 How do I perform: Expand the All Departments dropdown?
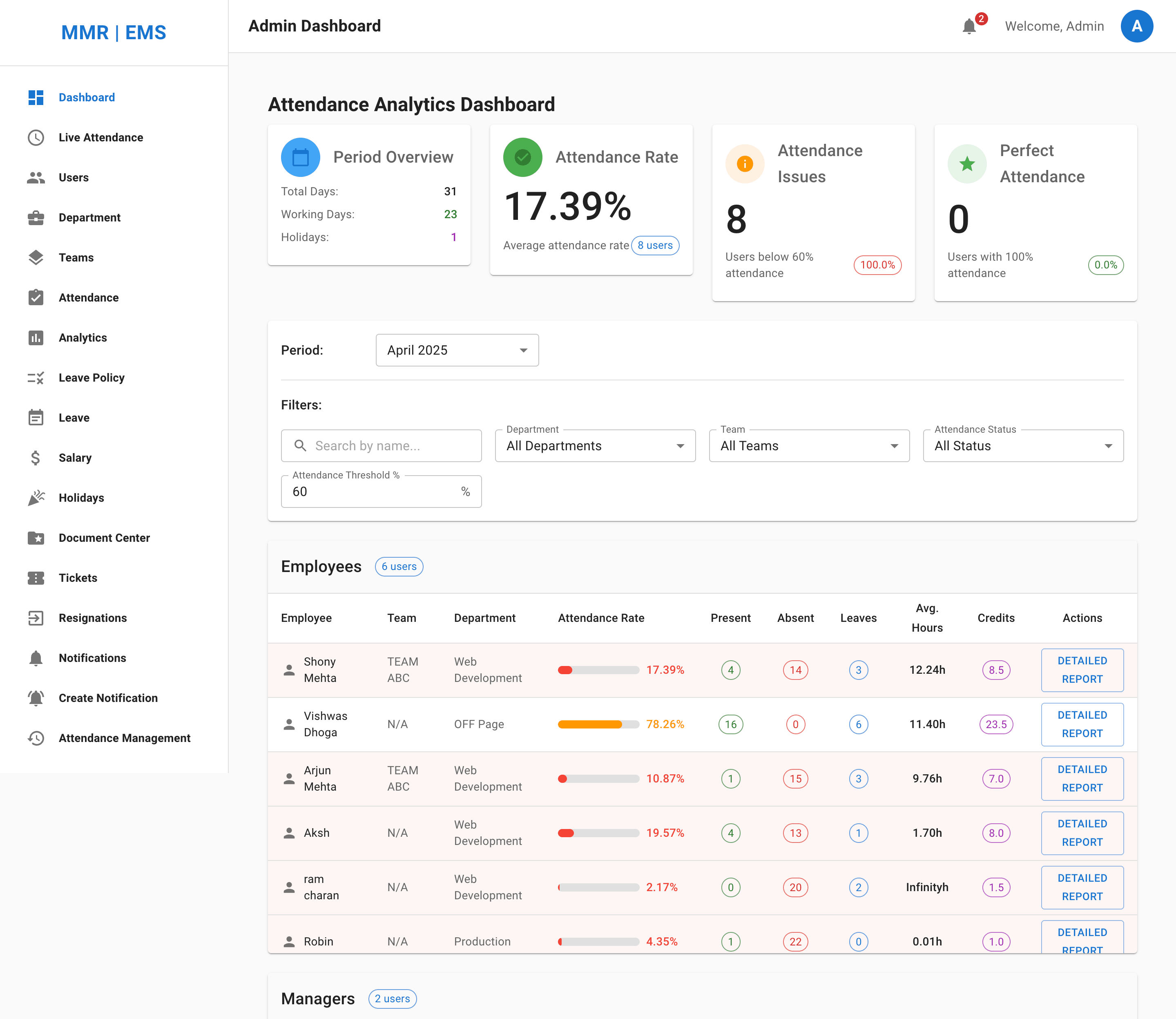[x=595, y=446]
